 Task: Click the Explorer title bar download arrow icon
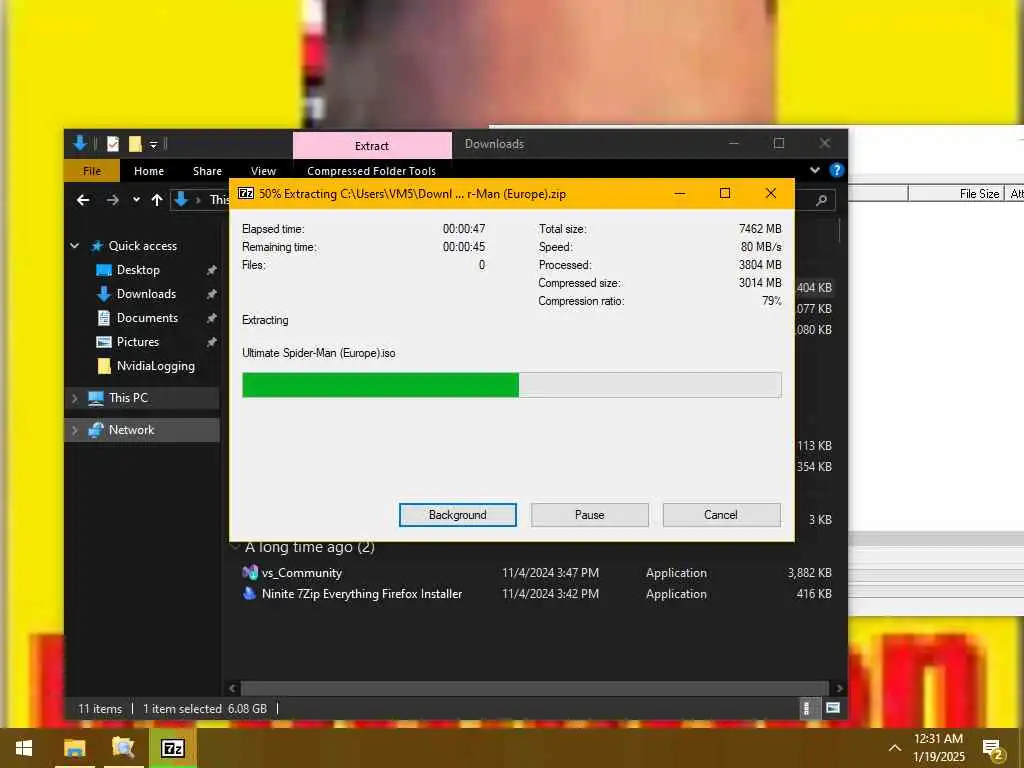tap(80, 143)
